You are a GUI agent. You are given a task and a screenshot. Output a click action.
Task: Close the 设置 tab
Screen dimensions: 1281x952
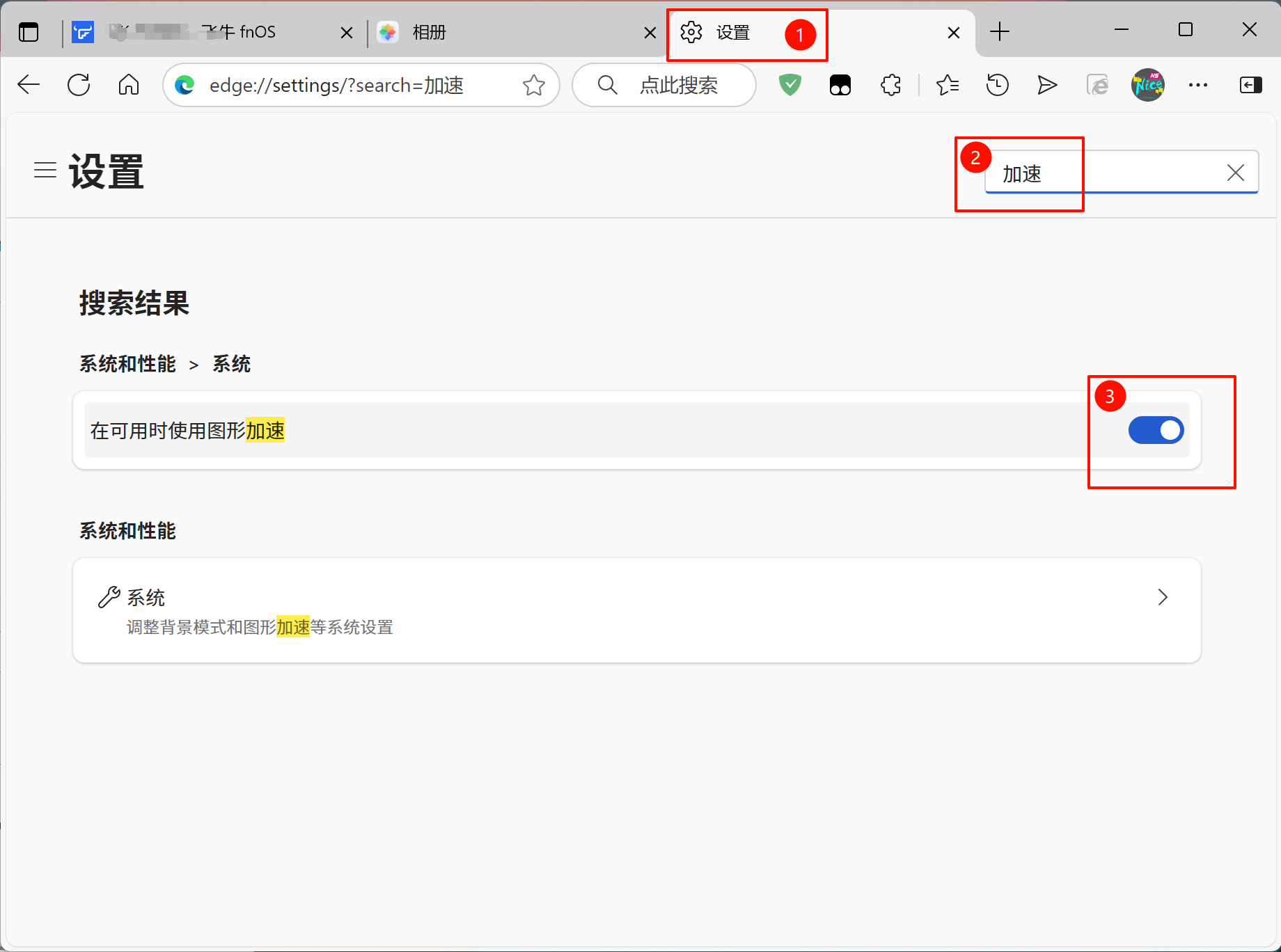coord(954,33)
